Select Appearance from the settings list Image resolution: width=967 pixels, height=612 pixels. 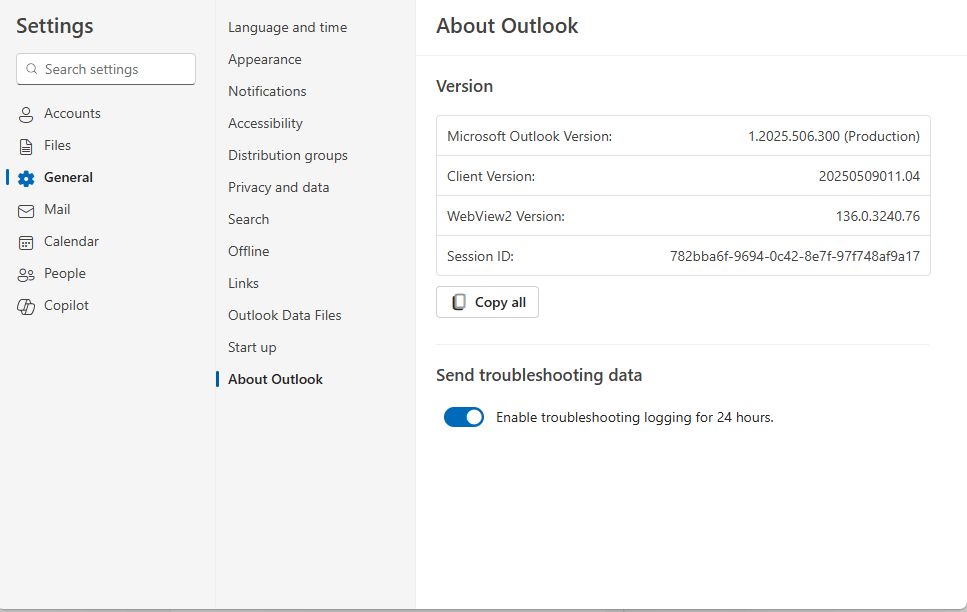265,59
